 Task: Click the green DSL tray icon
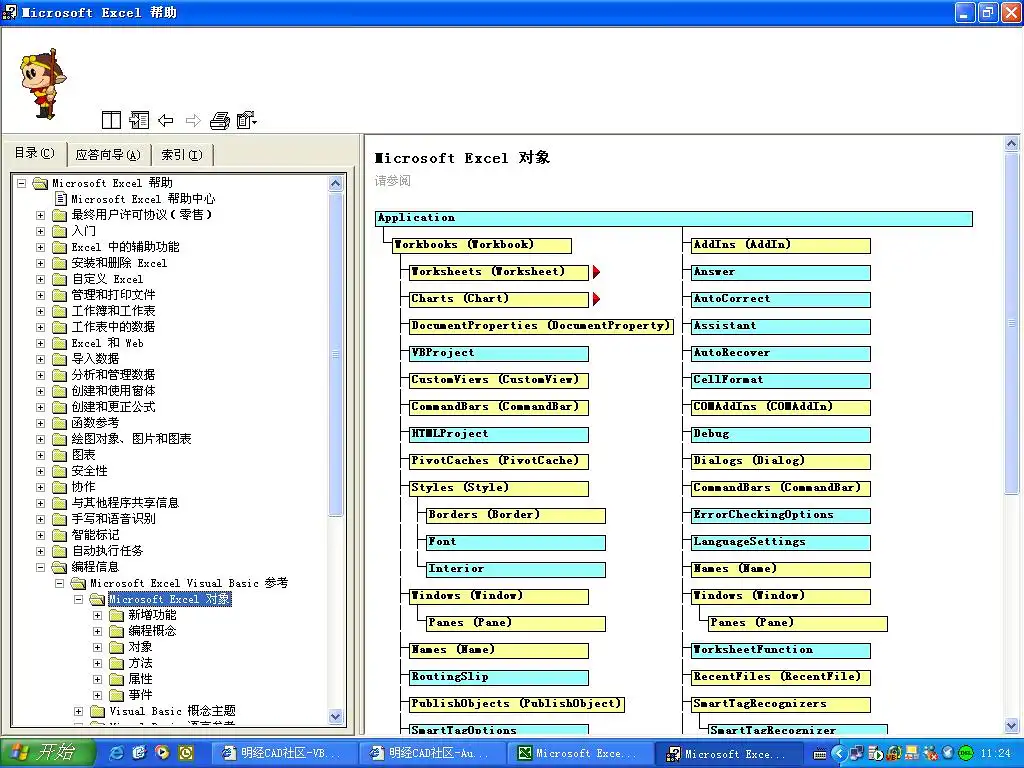(965, 754)
